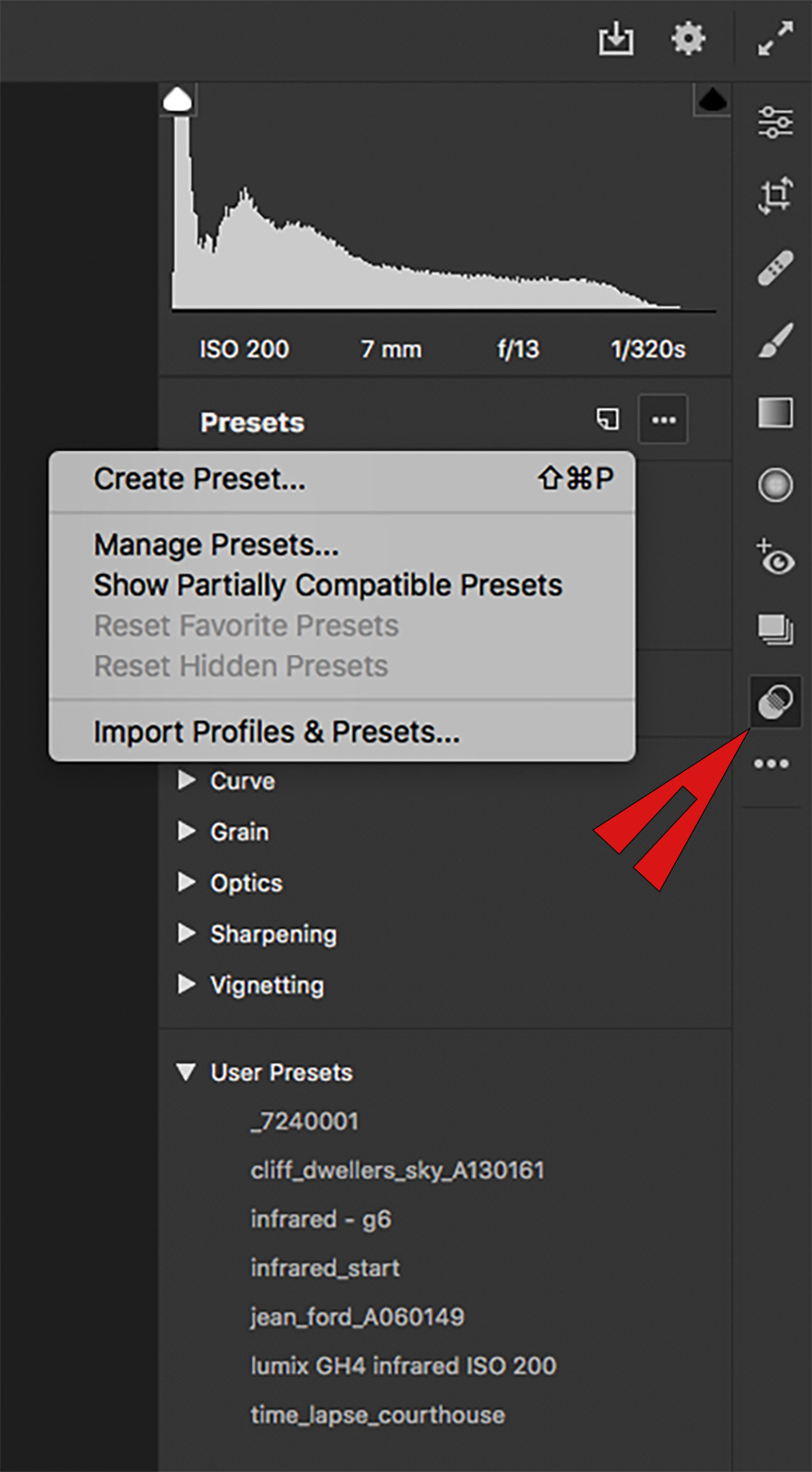This screenshot has width=812, height=1472.
Task: Select the Radial Filter tool
Action: click(775, 485)
